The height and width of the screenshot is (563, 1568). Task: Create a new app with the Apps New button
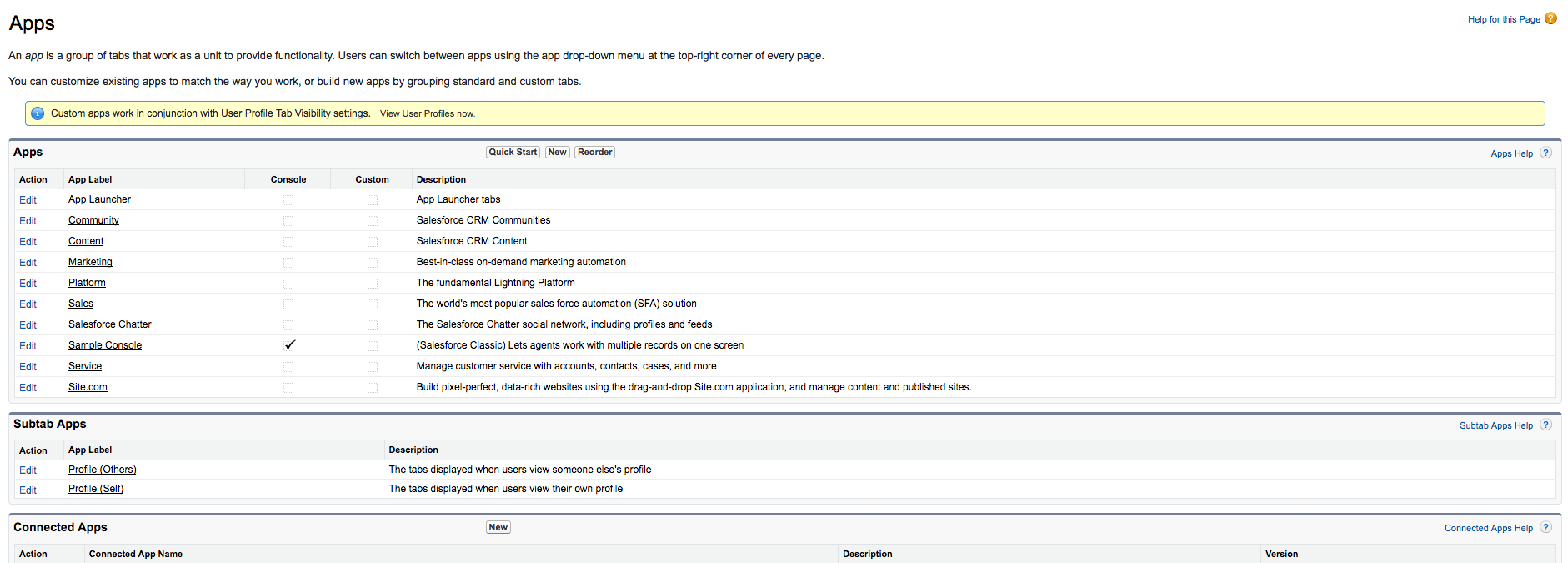[558, 152]
